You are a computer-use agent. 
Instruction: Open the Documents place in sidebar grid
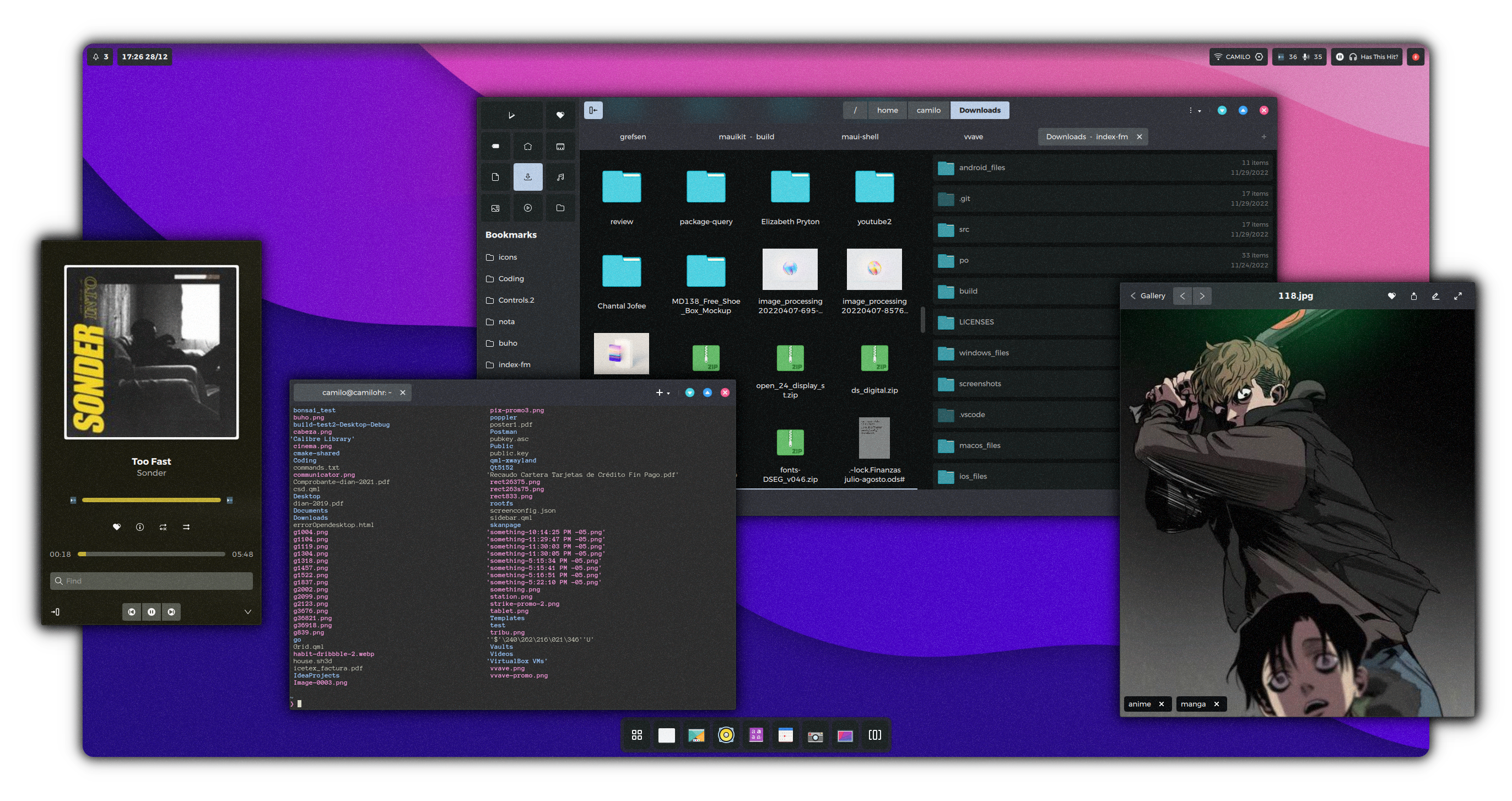click(495, 177)
